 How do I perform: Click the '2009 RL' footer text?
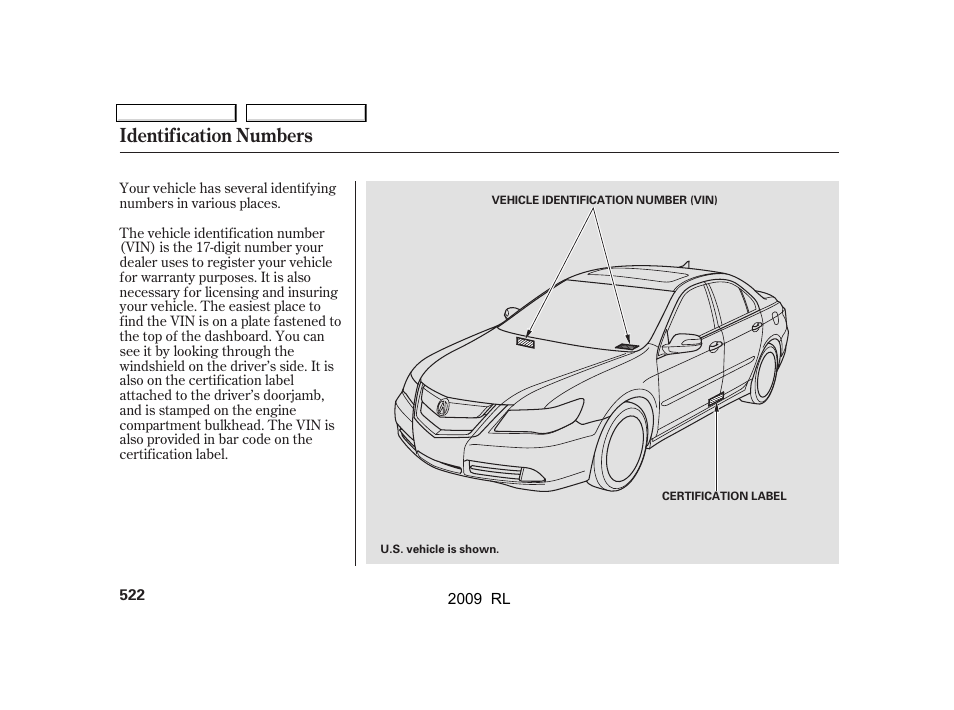pos(479,599)
